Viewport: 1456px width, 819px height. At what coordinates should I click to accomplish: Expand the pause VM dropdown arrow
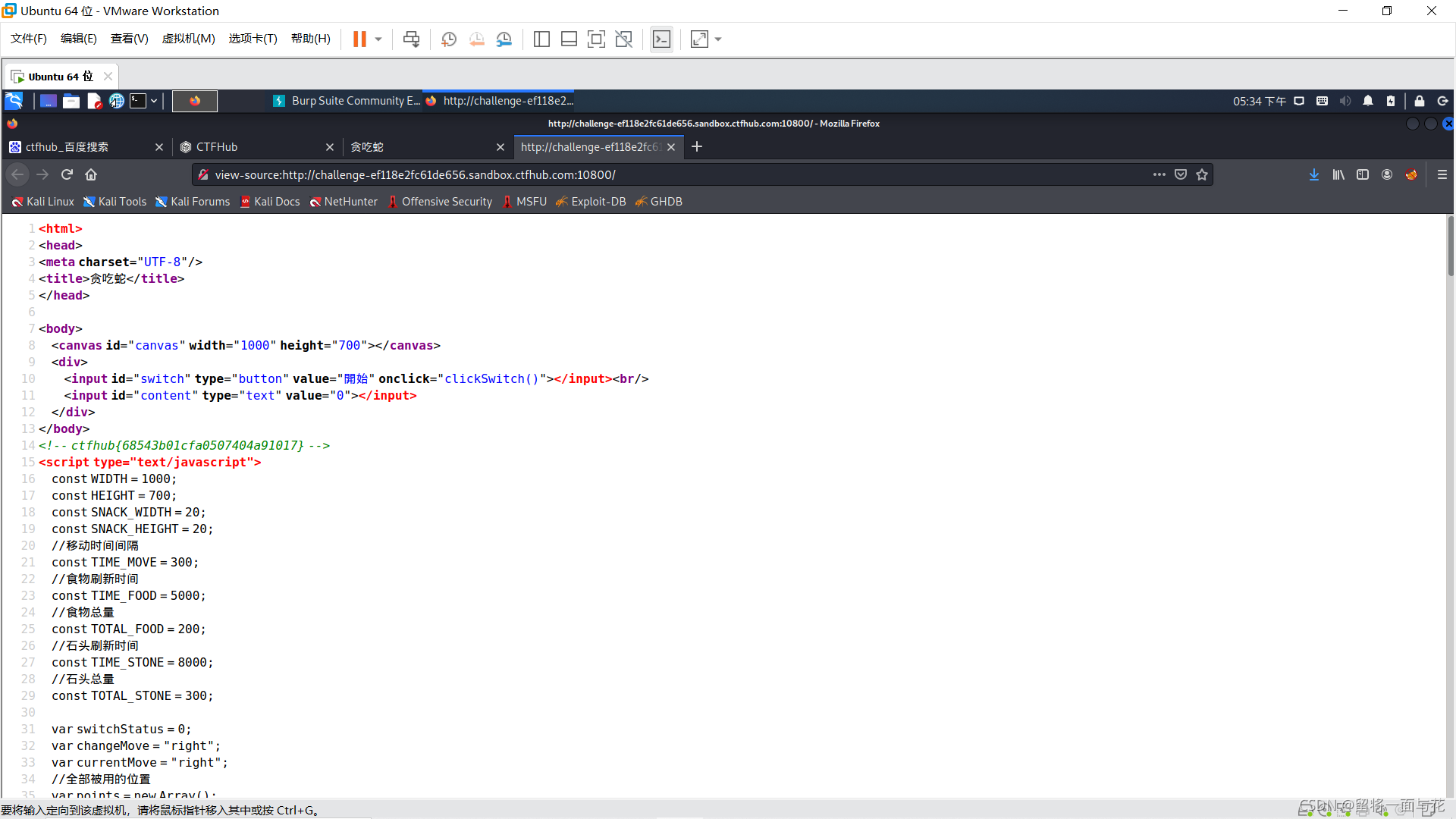[x=378, y=39]
